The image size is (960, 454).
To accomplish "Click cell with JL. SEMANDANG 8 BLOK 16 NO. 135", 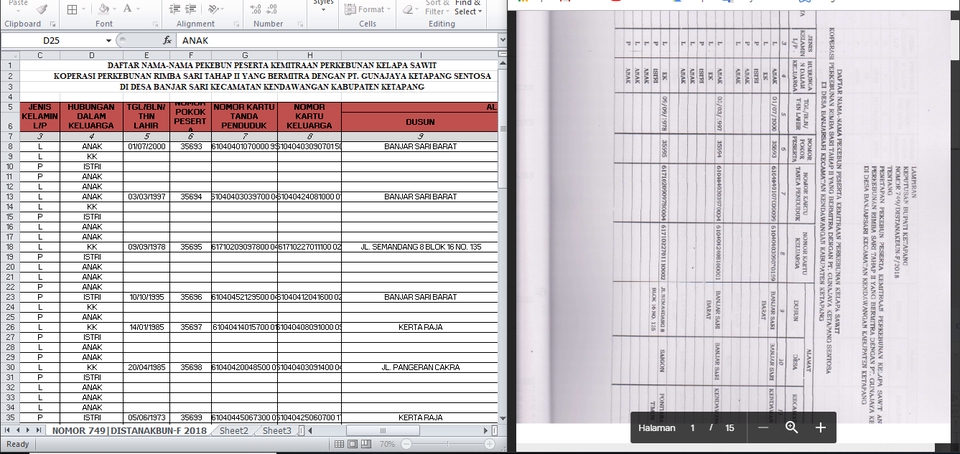I will [x=420, y=247].
